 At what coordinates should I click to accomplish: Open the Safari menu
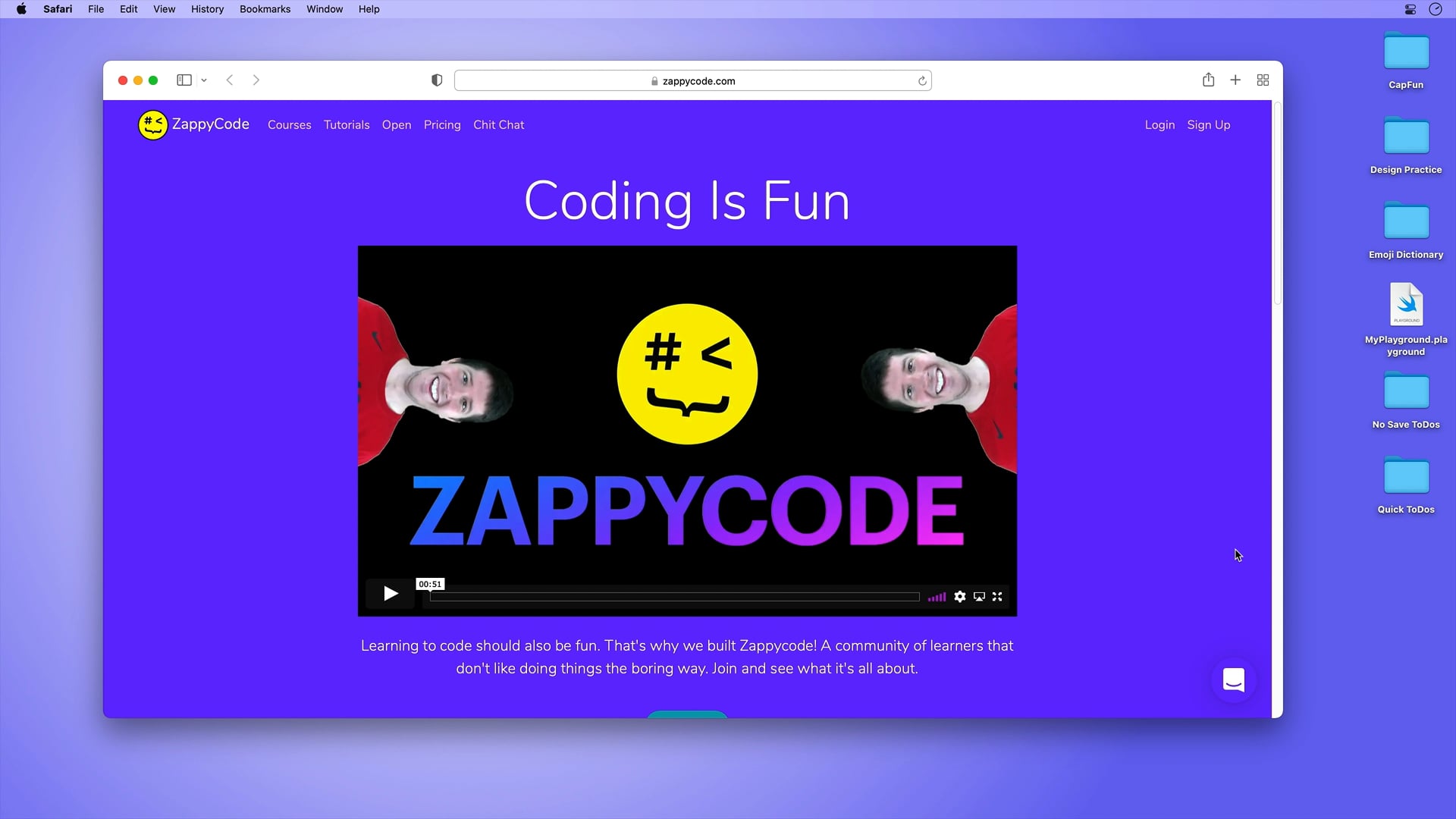58,9
